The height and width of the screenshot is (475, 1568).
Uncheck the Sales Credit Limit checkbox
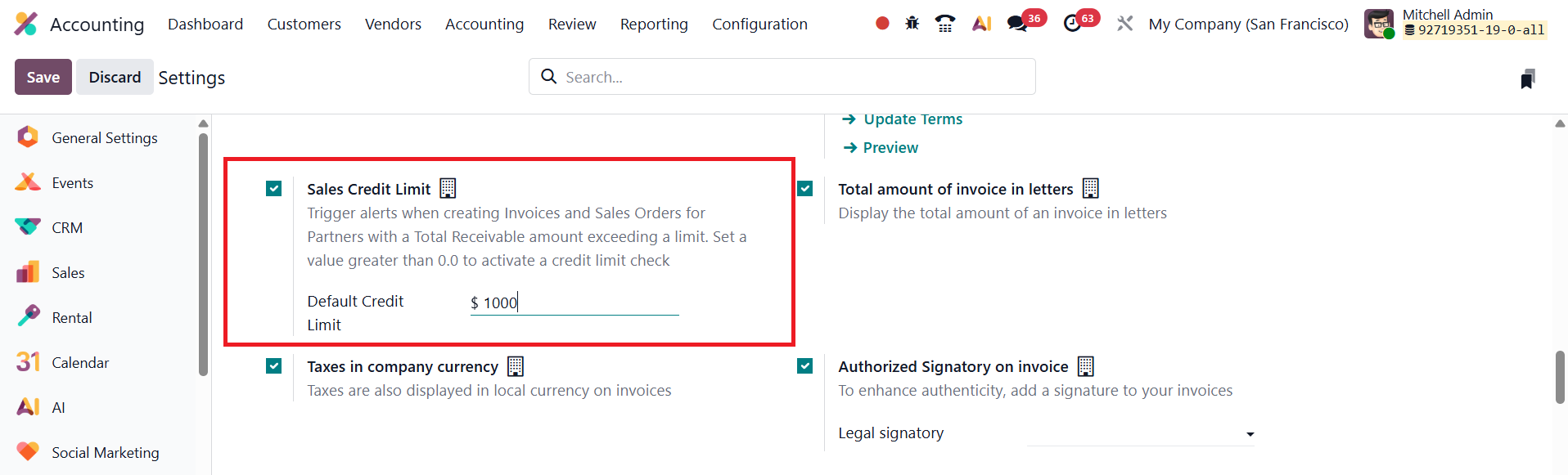(274, 189)
